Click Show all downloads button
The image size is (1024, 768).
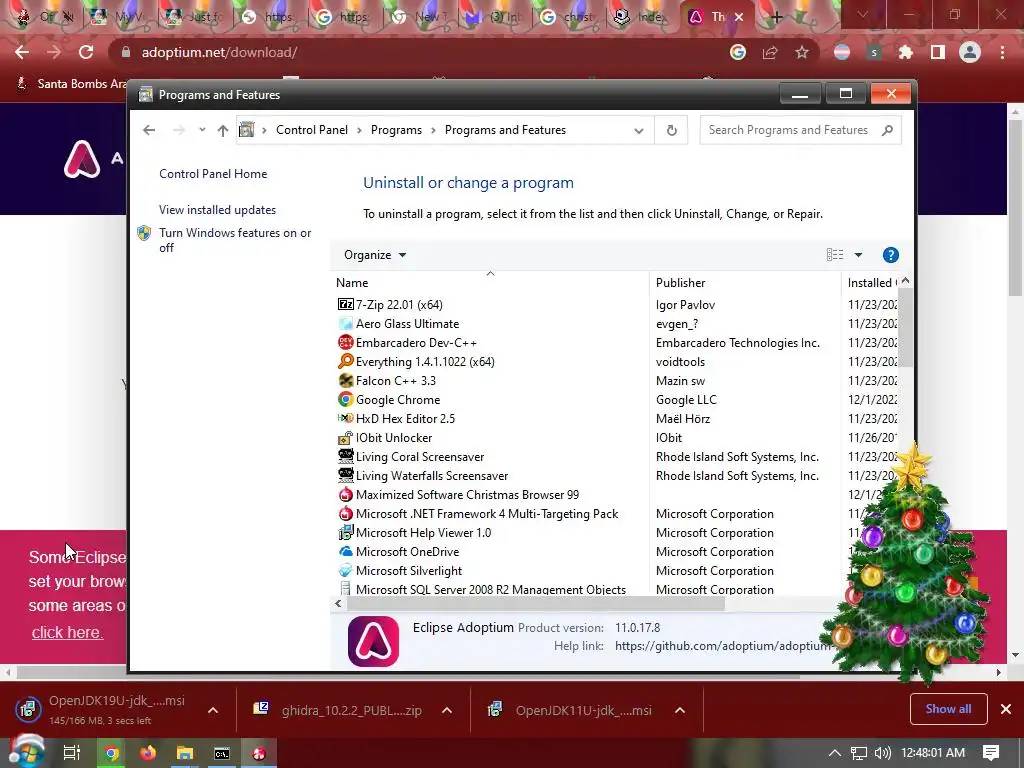point(948,709)
